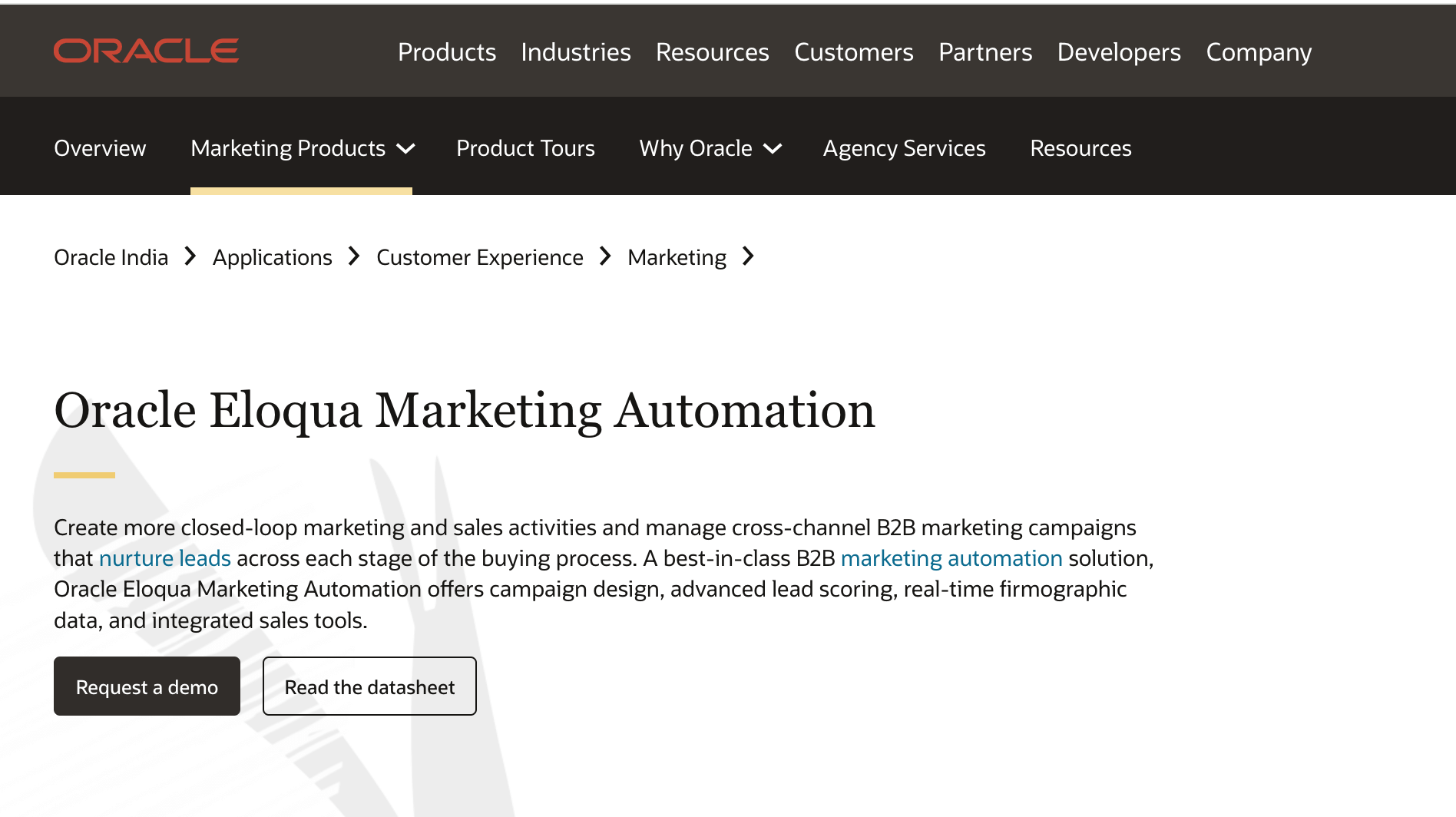Open the Customer Experience breadcrumb link
This screenshot has width=1456, height=817.
480,257
